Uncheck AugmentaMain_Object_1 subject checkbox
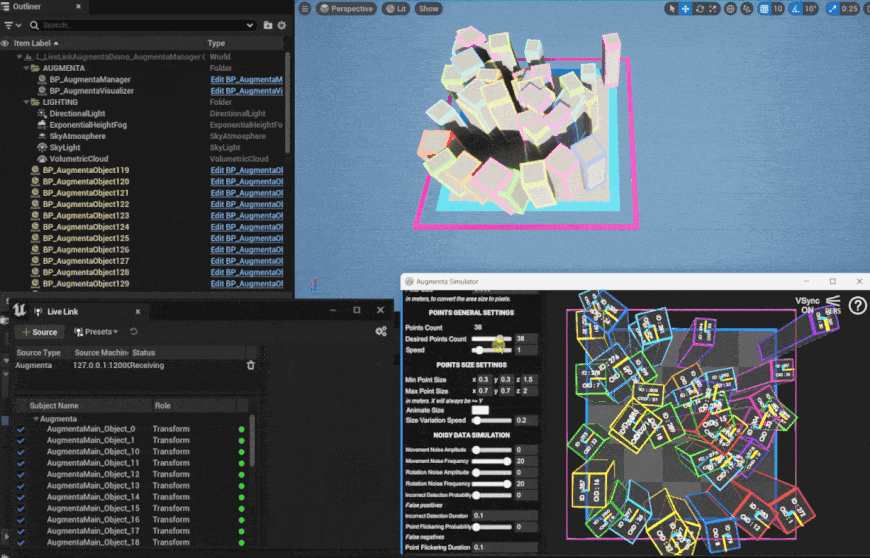The width and height of the screenshot is (870, 558). 21,440
